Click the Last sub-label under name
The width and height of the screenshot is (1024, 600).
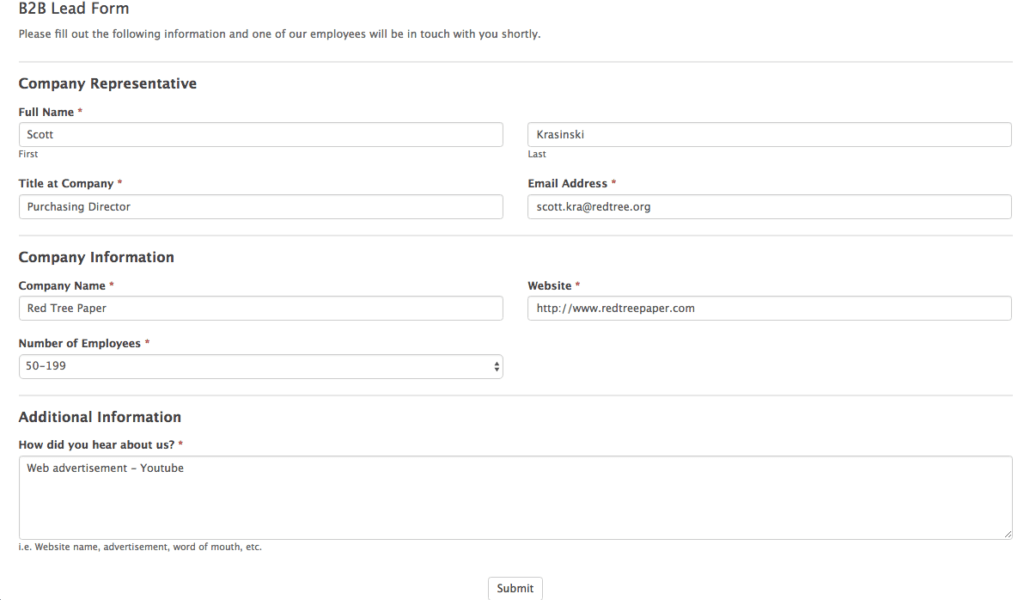(537, 155)
